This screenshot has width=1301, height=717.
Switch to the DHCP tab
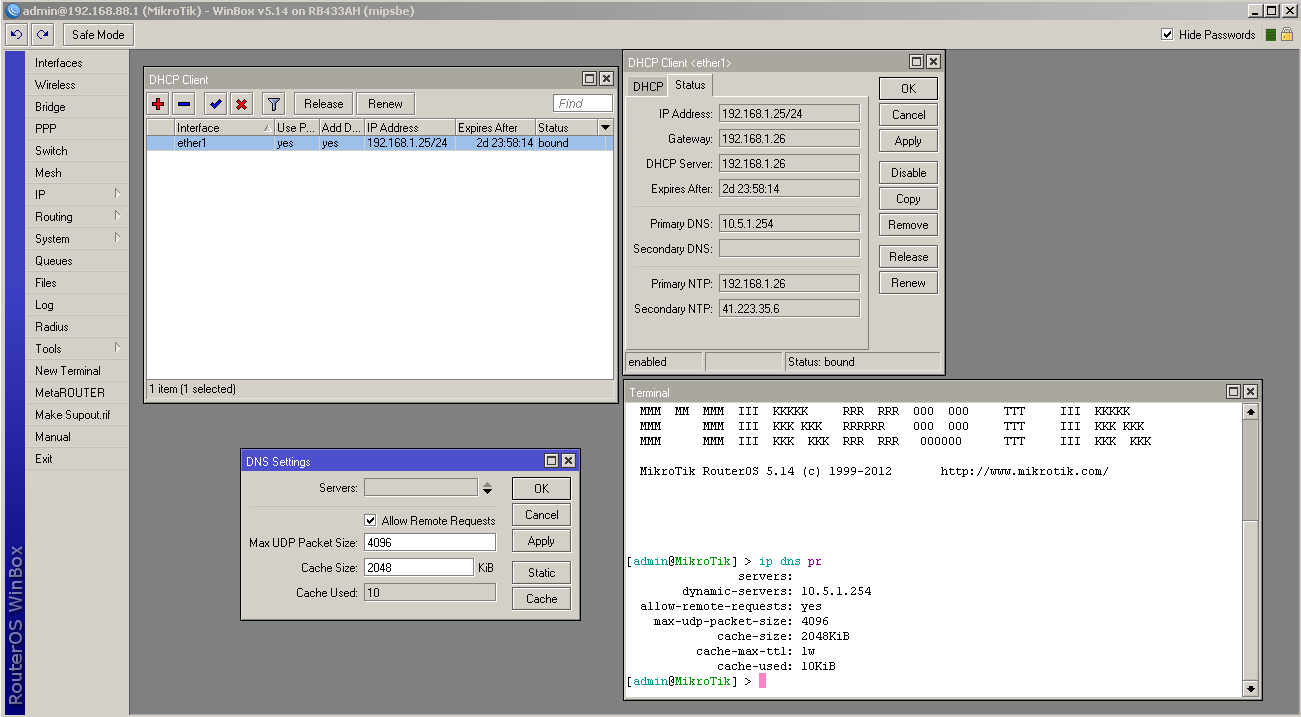tap(647, 87)
